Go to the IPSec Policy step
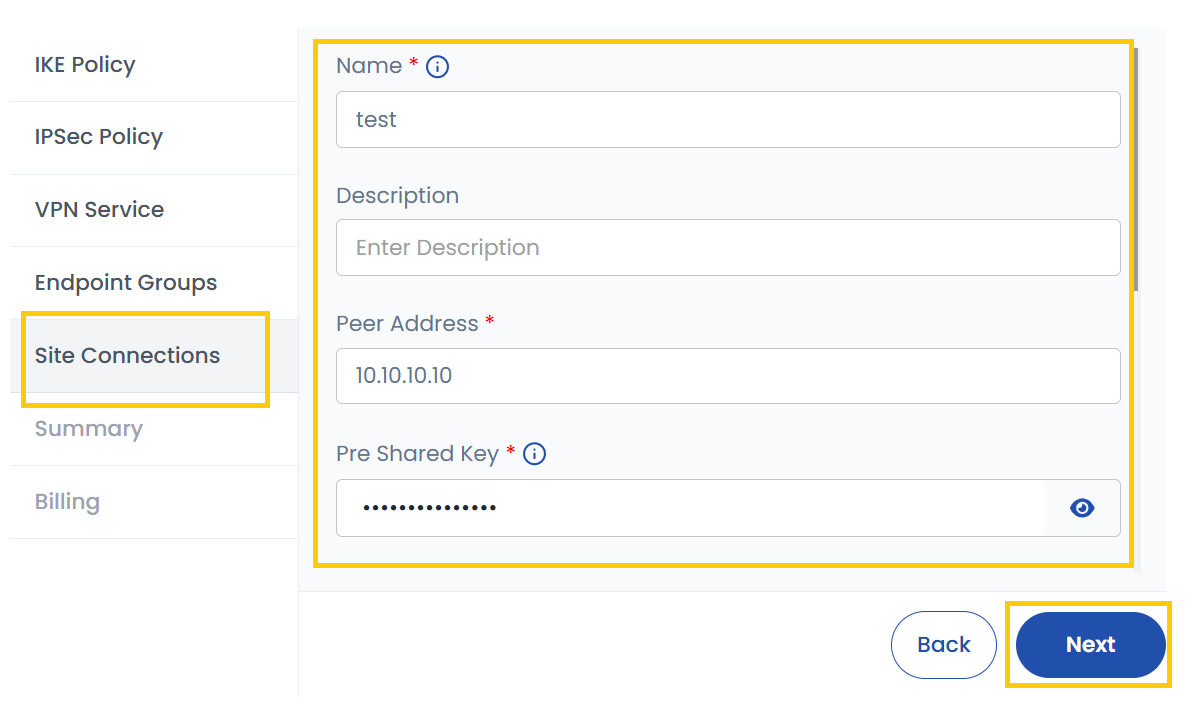This screenshot has width=1195, height=705. (98, 137)
